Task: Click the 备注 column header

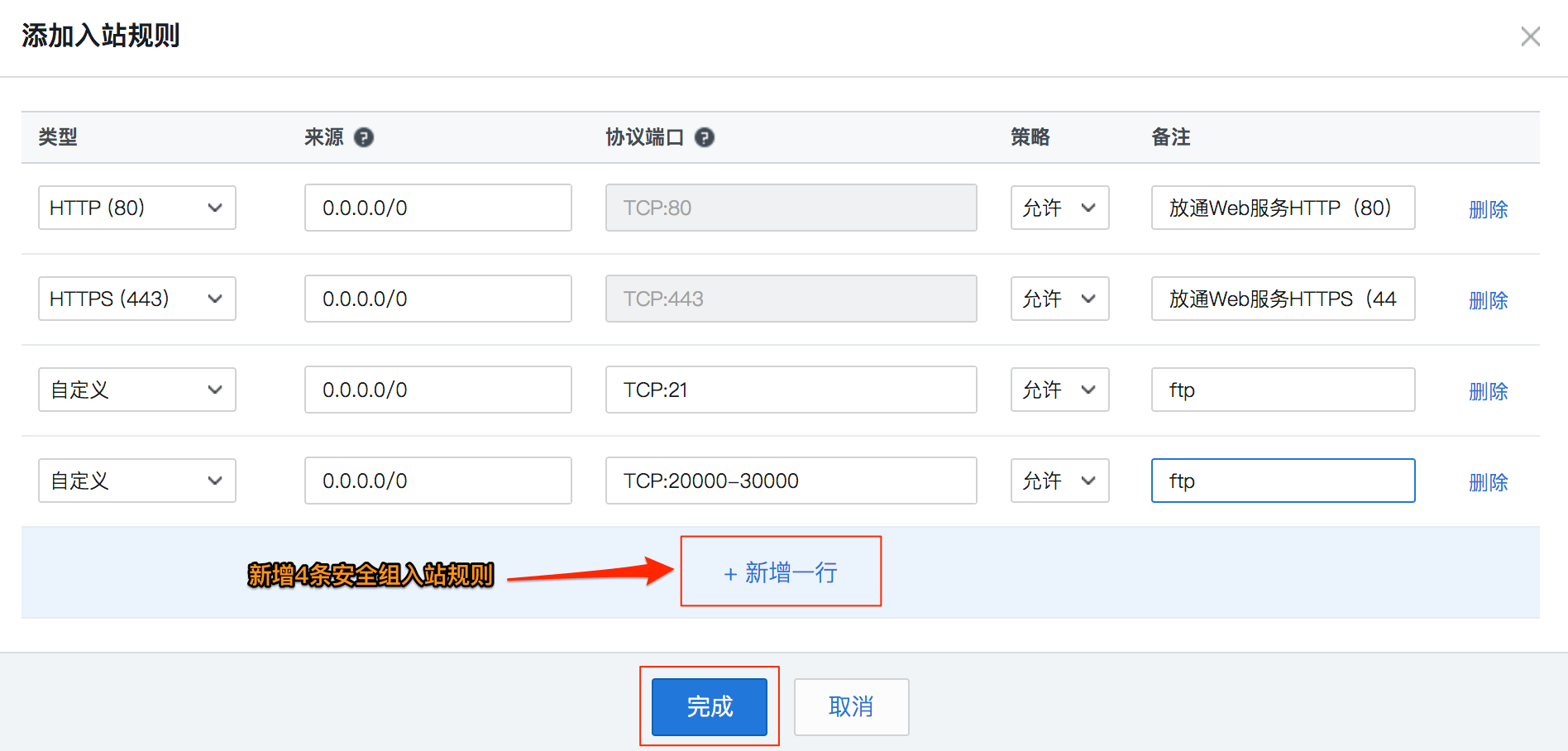Action: tap(1171, 137)
